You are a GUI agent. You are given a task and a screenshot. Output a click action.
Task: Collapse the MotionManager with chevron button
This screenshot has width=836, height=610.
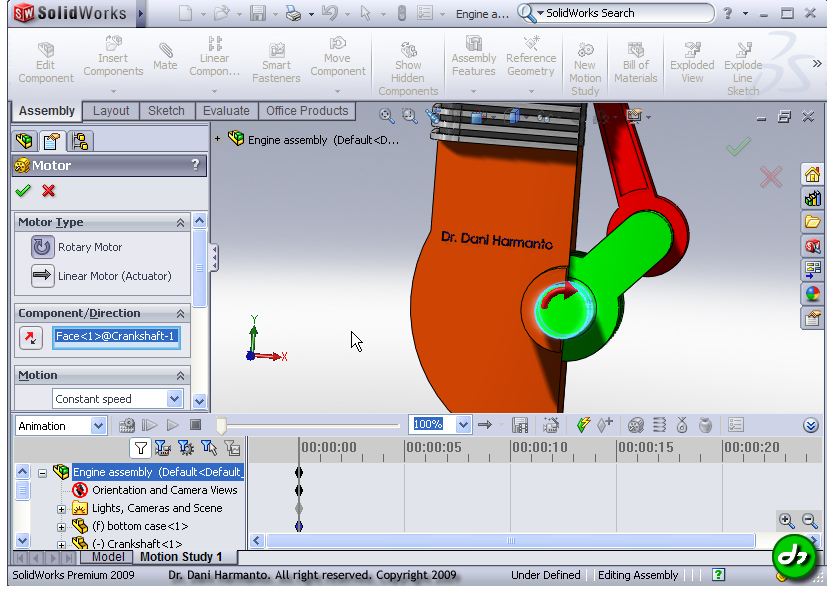point(811,426)
